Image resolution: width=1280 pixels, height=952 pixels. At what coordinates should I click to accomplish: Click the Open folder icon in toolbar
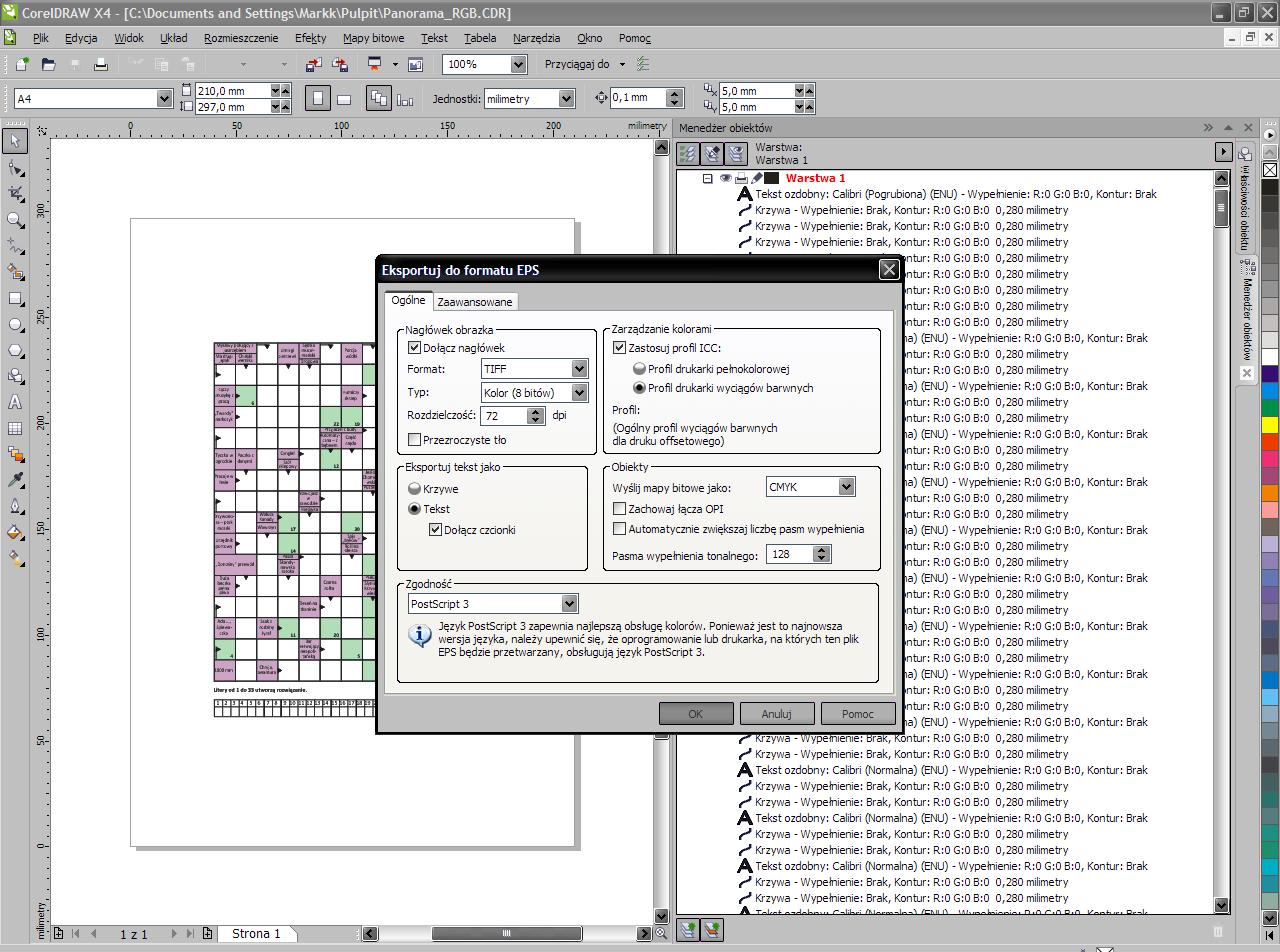click(48, 64)
